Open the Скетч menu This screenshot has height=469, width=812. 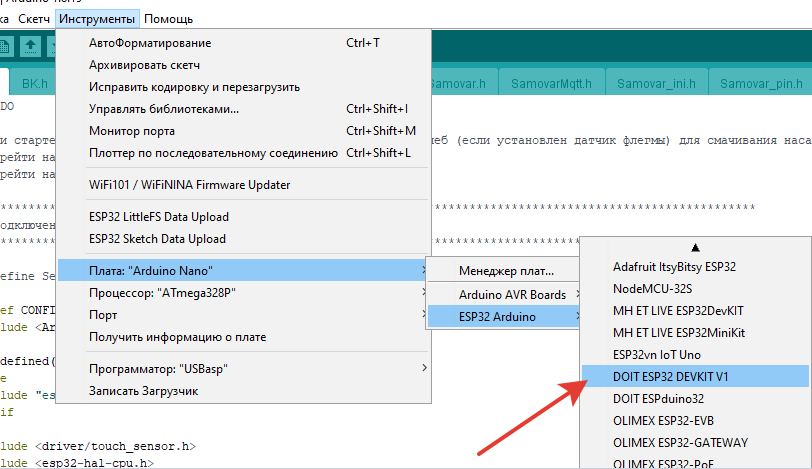(34, 19)
